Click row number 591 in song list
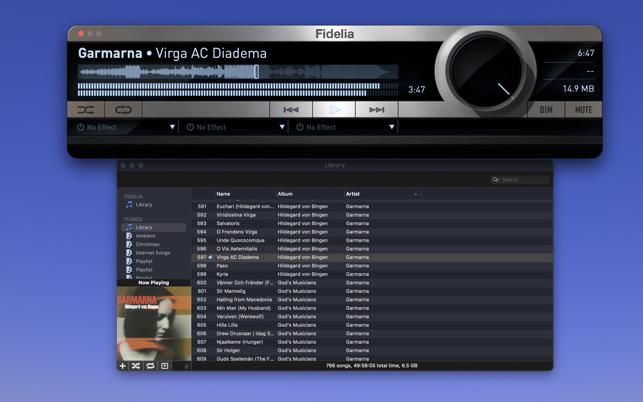This screenshot has height=402, width=643. point(202,206)
